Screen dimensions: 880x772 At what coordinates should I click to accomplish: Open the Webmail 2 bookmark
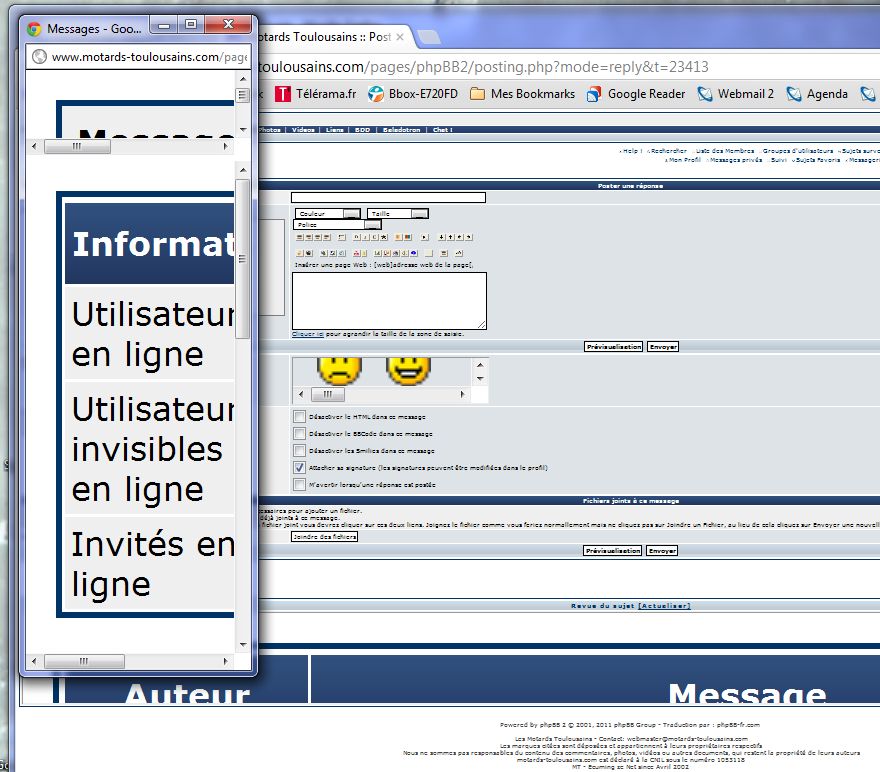pos(736,94)
